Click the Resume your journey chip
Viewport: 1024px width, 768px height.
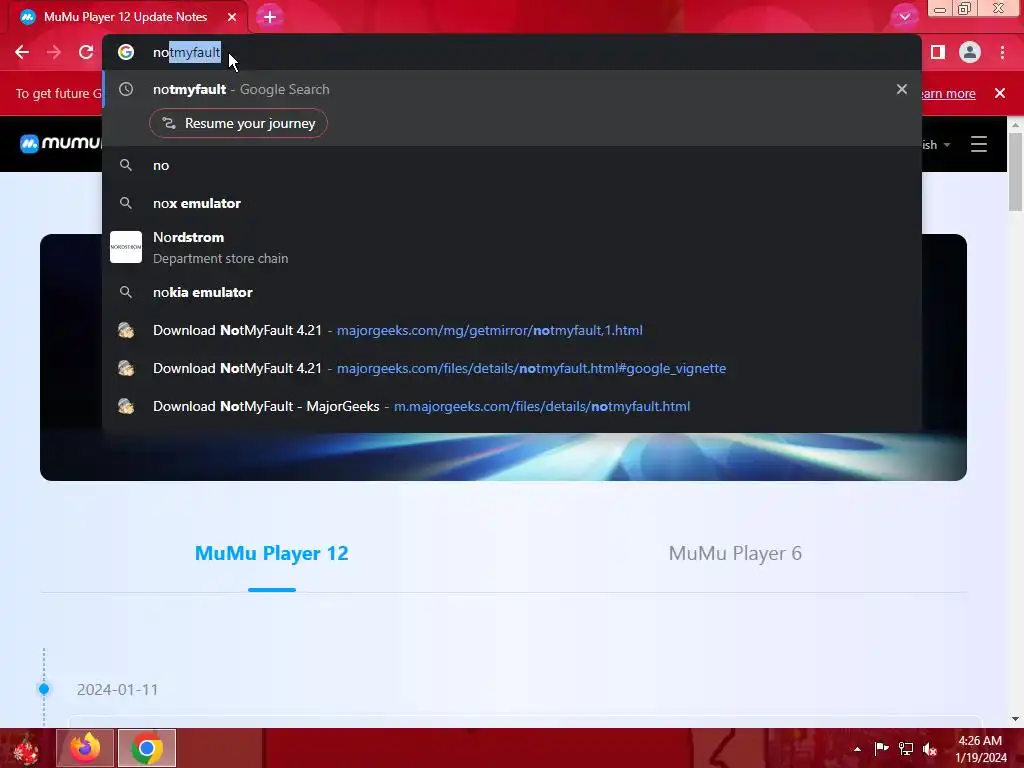(238, 123)
